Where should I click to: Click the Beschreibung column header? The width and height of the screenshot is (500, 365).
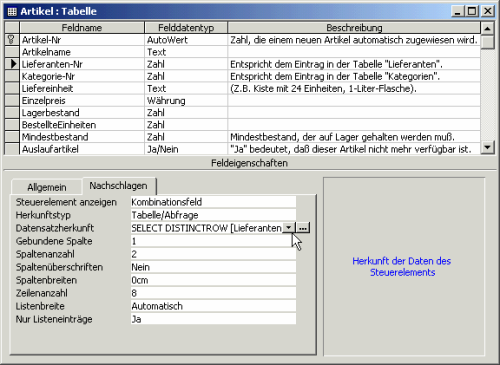(x=354, y=28)
